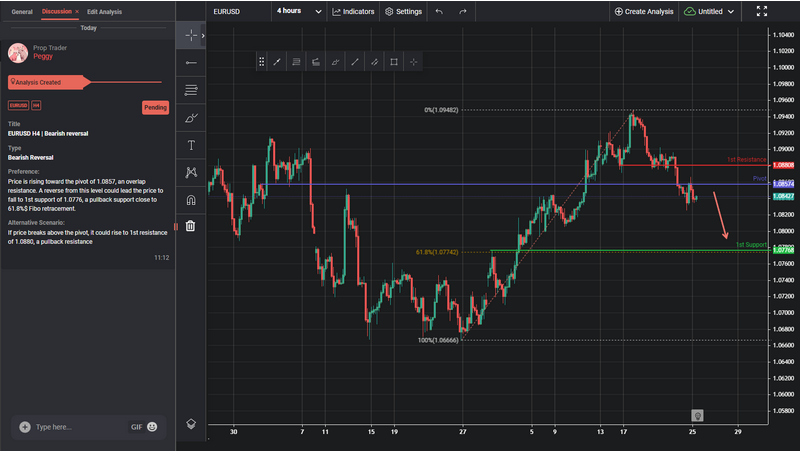Click the 11:12 message timestamp
The image size is (801, 451).
tap(161, 257)
